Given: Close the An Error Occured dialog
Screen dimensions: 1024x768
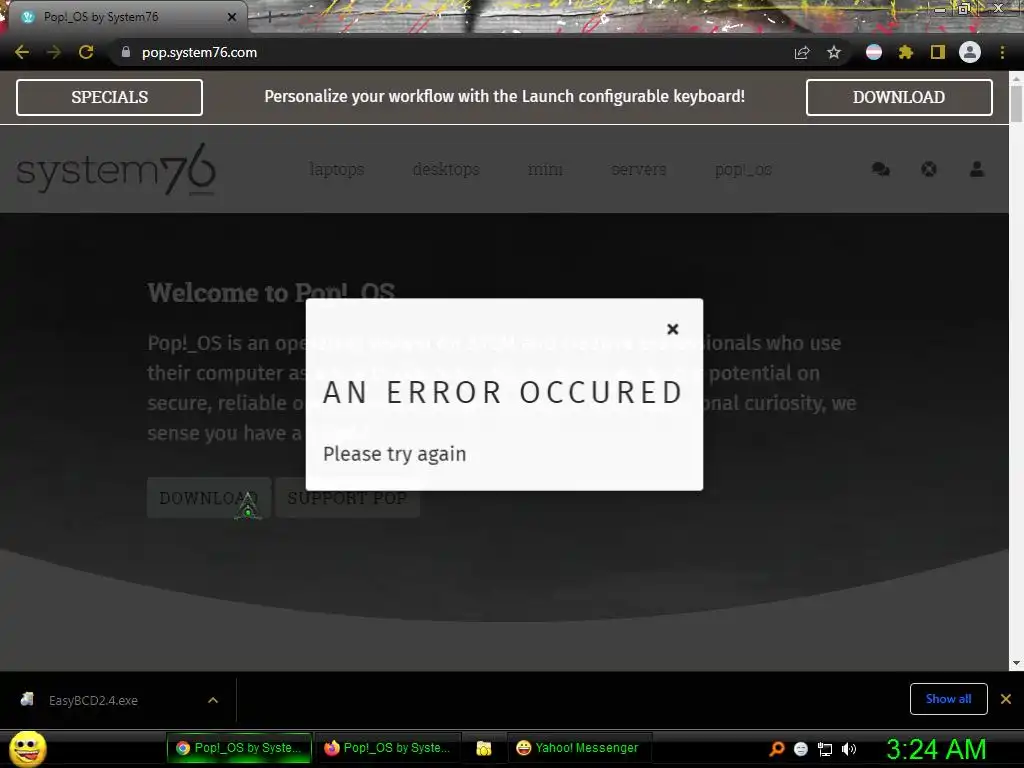Looking at the screenshot, I should pyautogui.click(x=673, y=329).
